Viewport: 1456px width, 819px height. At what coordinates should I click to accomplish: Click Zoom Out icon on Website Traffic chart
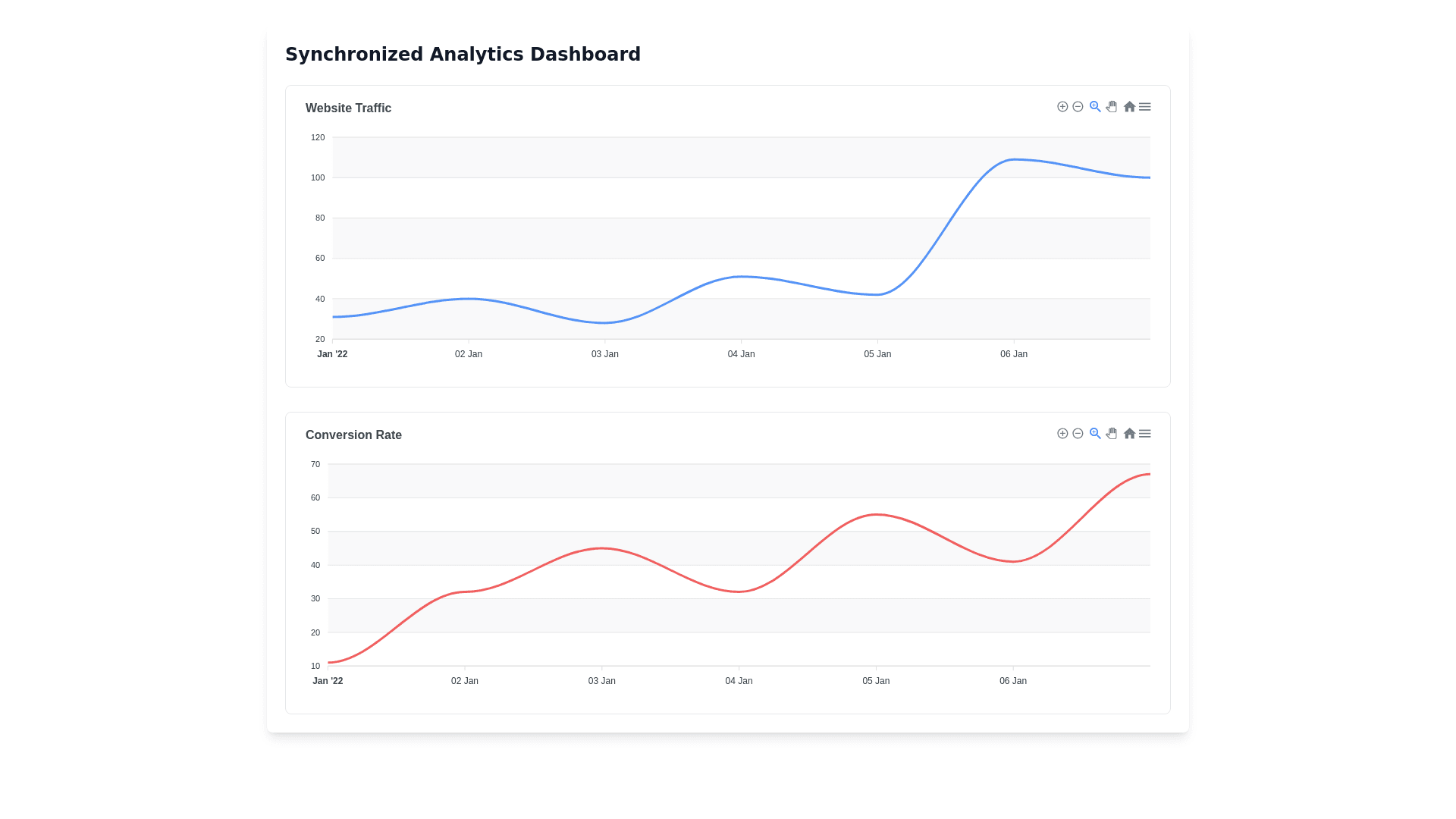pos(1078,107)
